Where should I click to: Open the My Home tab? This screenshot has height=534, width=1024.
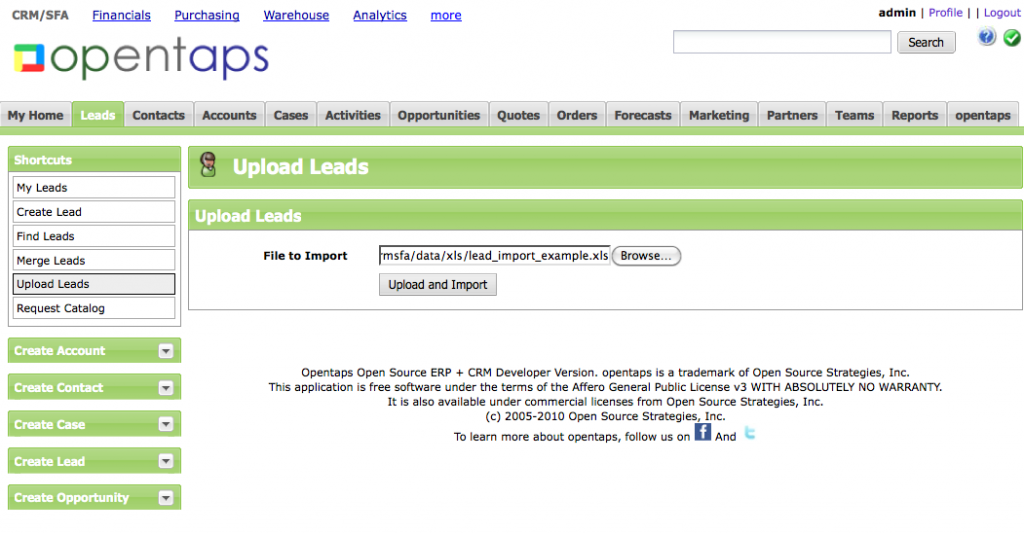pyautogui.click(x=35, y=115)
